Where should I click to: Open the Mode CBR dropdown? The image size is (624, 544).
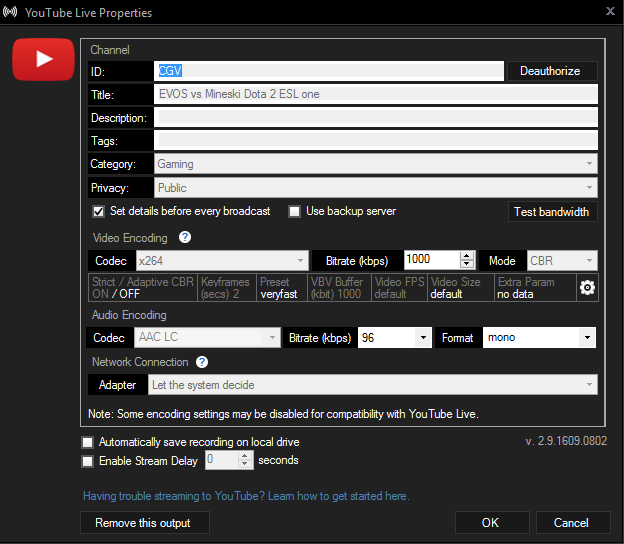pyautogui.click(x=562, y=261)
